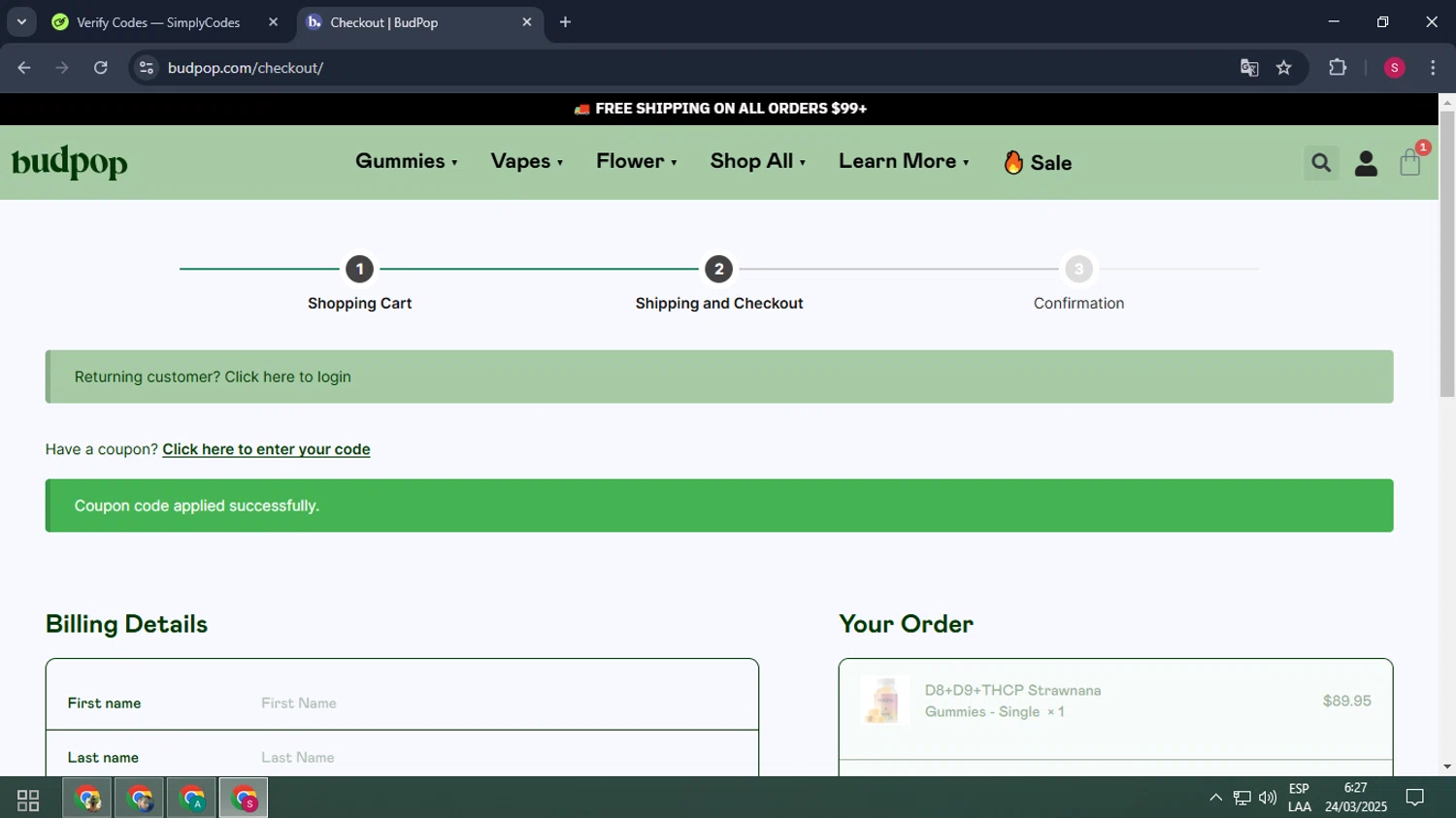Click the Strawnana Gummies product thumbnail
1456x818 pixels.
(x=885, y=701)
